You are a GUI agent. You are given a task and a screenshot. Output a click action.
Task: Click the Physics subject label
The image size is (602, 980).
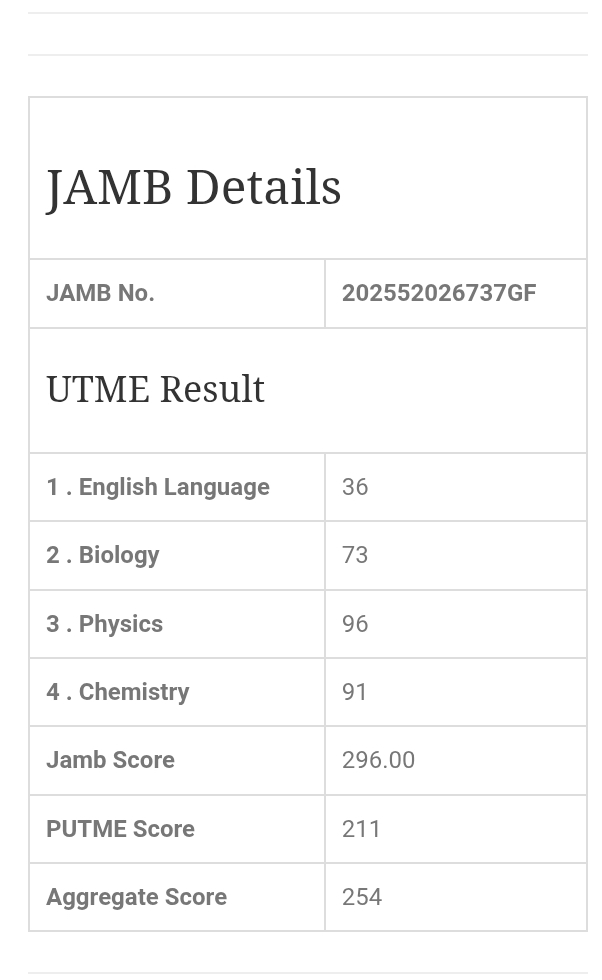tap(105, 624)
